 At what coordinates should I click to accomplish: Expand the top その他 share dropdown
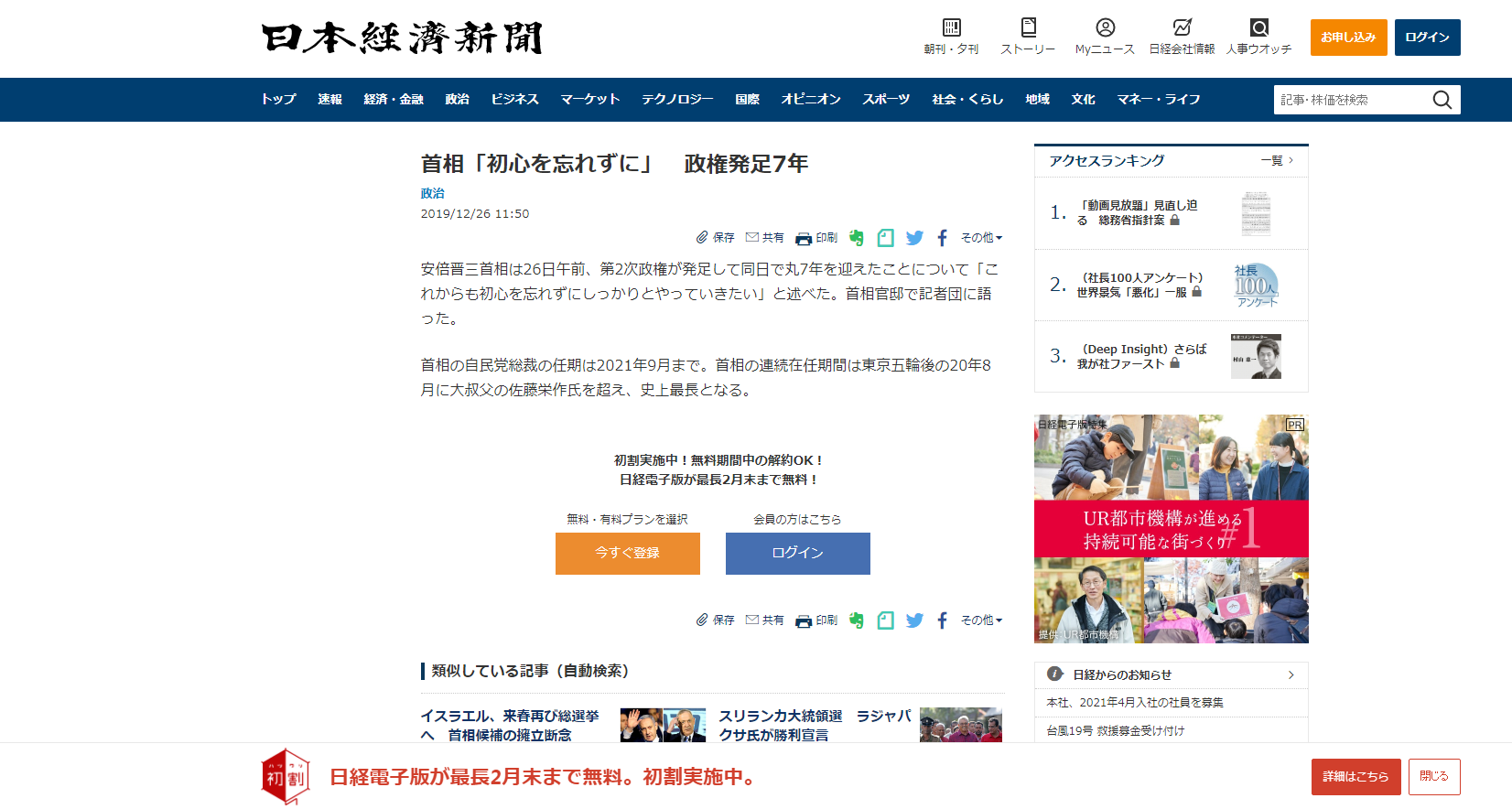(981, 238)
